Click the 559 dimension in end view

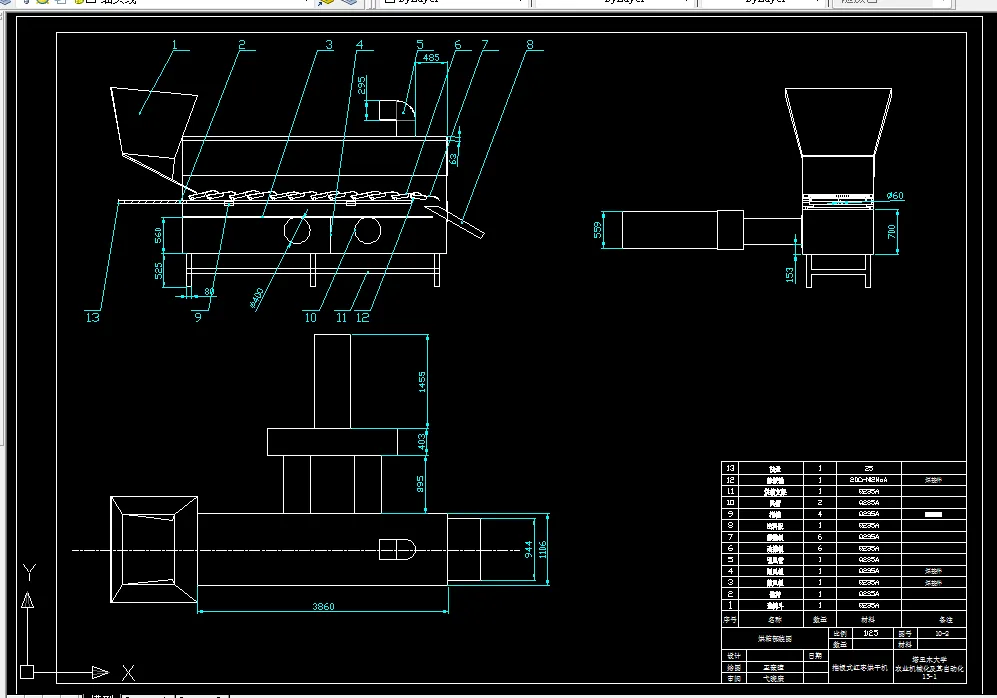pyautogui.click(x=598, y=230)
